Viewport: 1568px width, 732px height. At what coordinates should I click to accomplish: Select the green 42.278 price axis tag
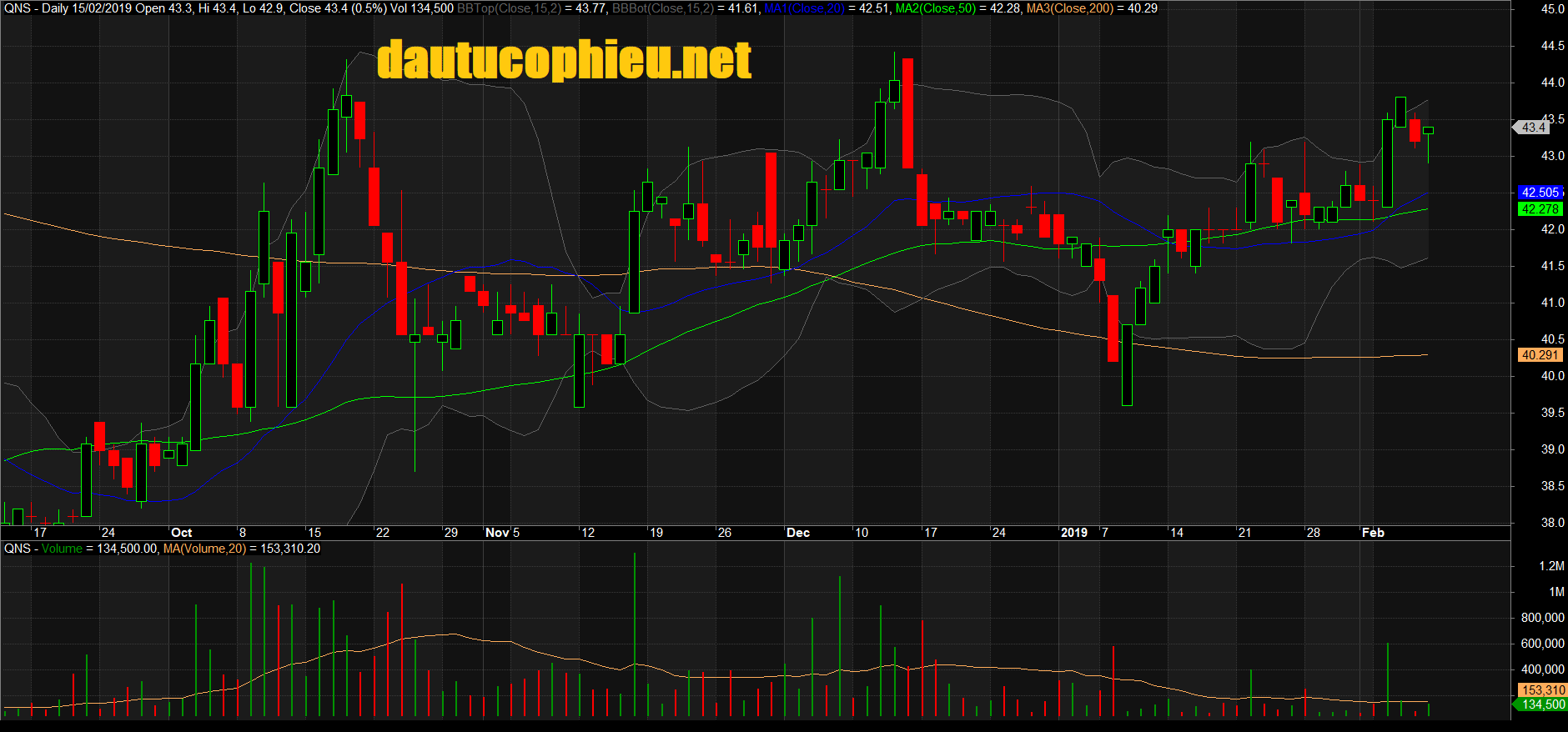pos(1540,209)
